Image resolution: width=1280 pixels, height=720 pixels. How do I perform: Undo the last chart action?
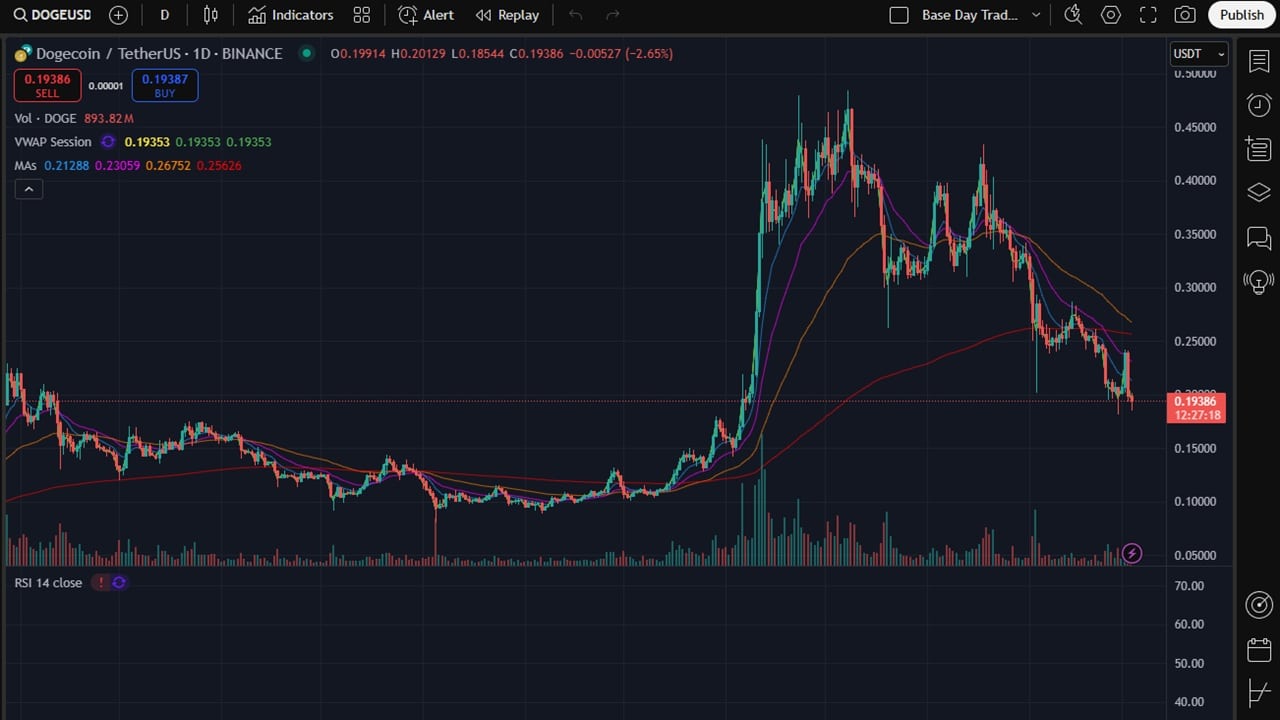click(x=575, y=15)
